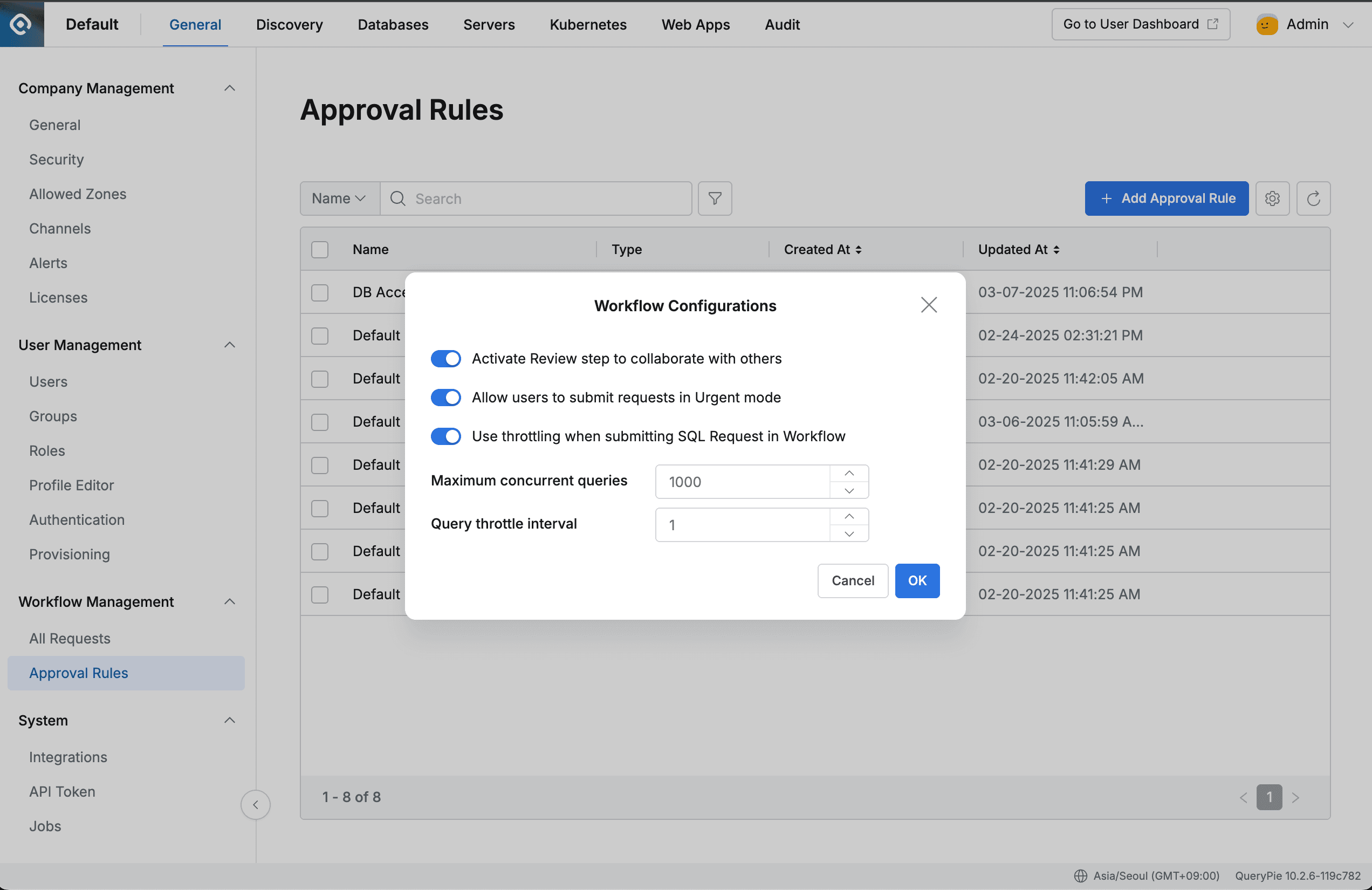The height and width of the screenshot is (890, 1372).
Task: Open the approval rules settings gear
Action: click(x=1272, y=198)
